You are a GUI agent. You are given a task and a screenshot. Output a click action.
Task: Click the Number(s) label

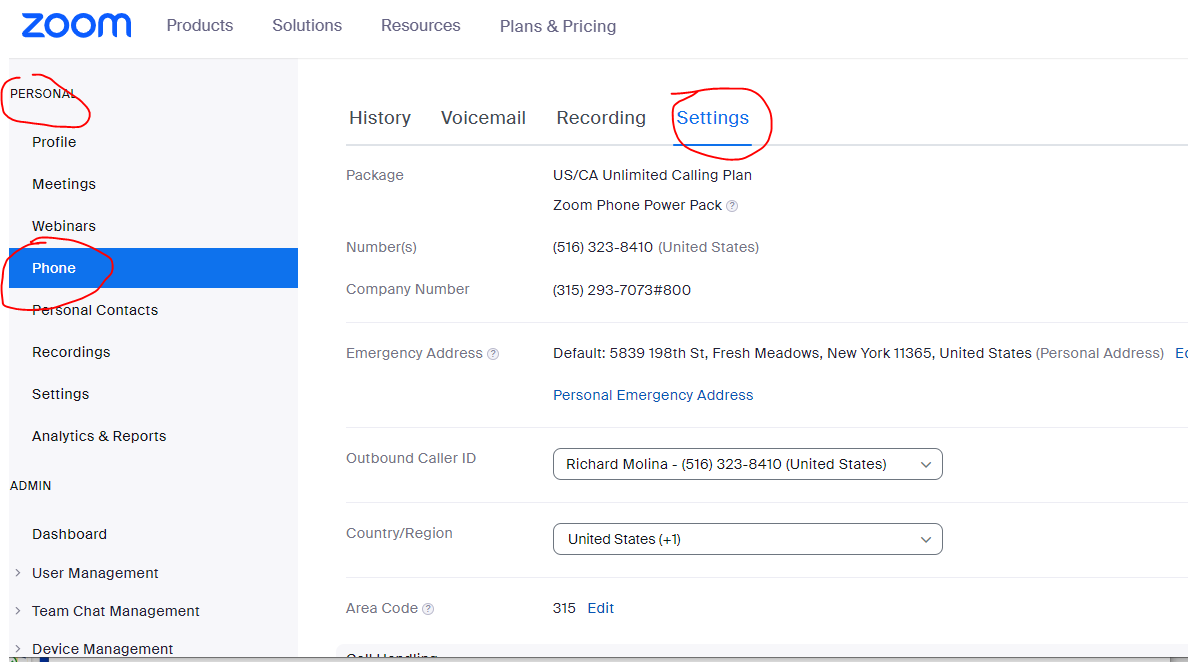click(x=381, y=248)
